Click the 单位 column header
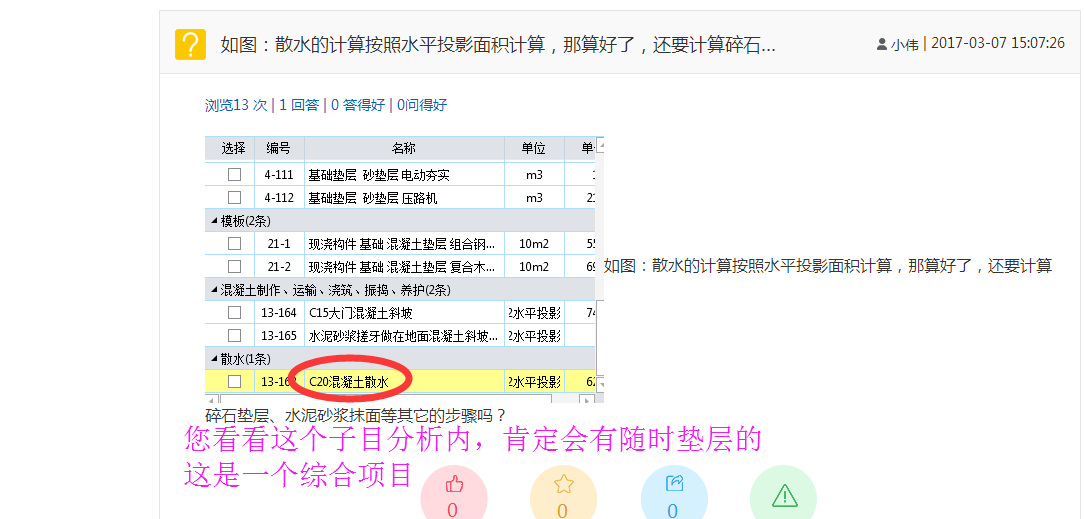Viewport: 1085px width, 519px height. pyautogui.click(x=534, y=148)
